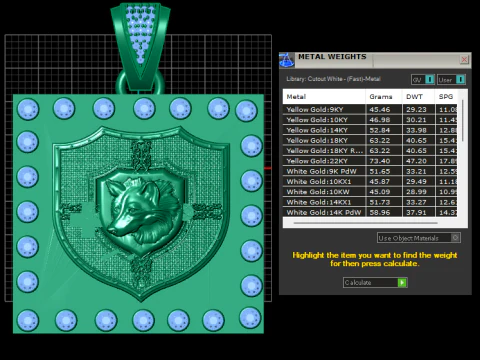Click the 52.84 grams value
The height and width of the screenshot is (360, 480).
pyautogui.click(x=380, y=130)
